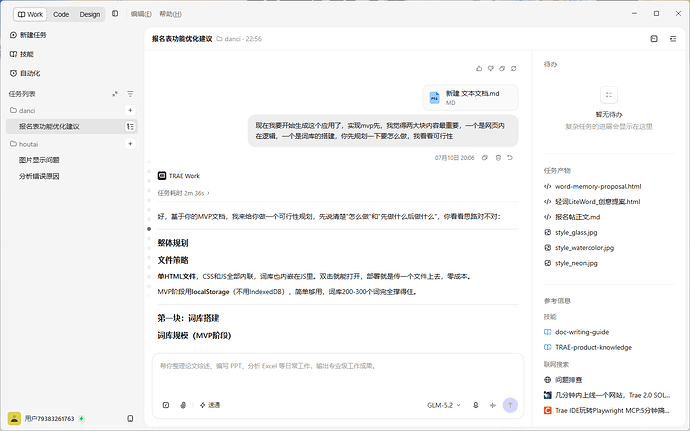Expand the houtai folder
This screenshot has height=431, width=690.
coord(24,144)
